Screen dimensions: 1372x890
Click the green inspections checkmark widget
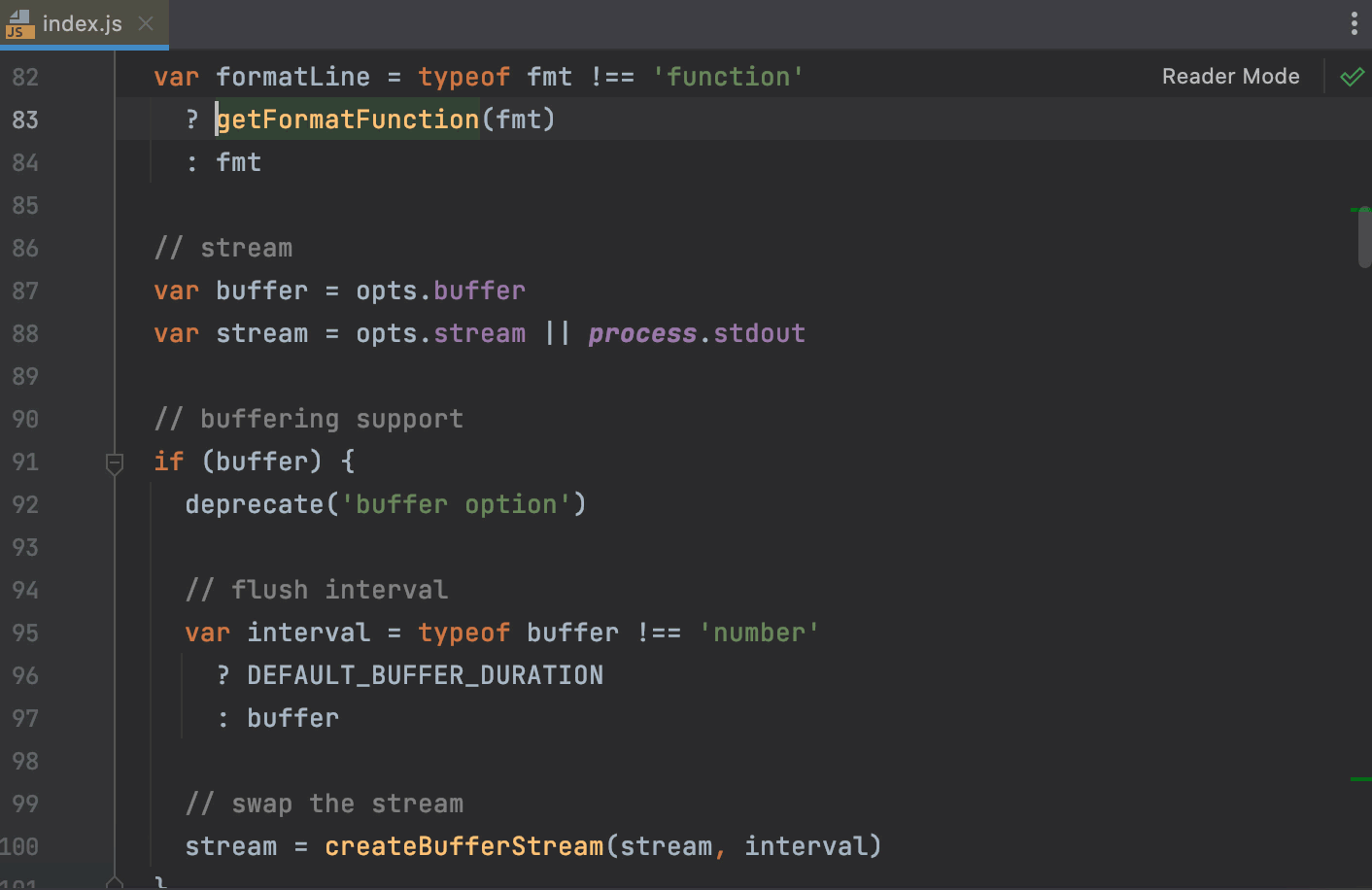[1353, 76]
